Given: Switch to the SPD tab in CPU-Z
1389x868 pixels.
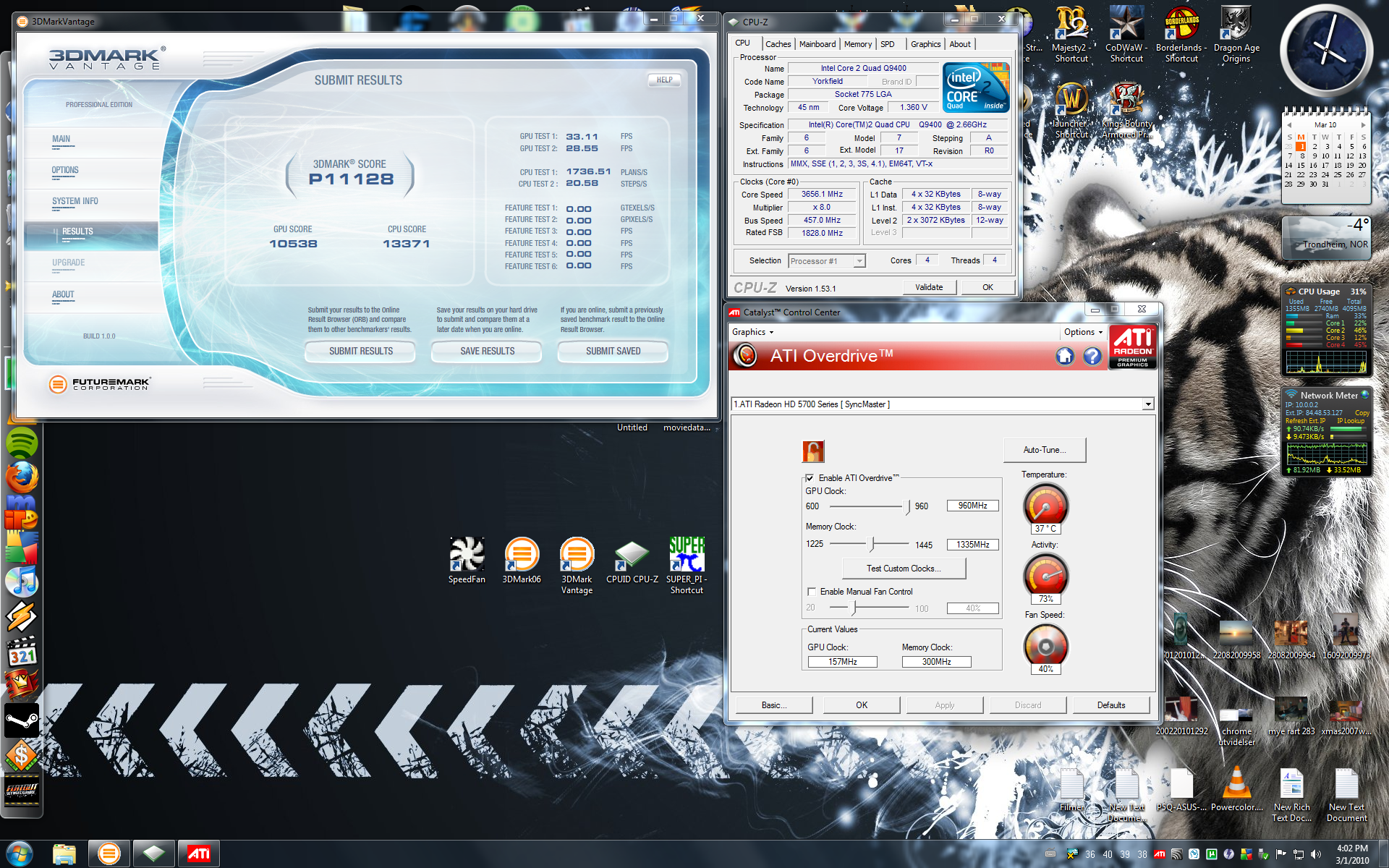Looking at the screenshot, I should [888, 44].
